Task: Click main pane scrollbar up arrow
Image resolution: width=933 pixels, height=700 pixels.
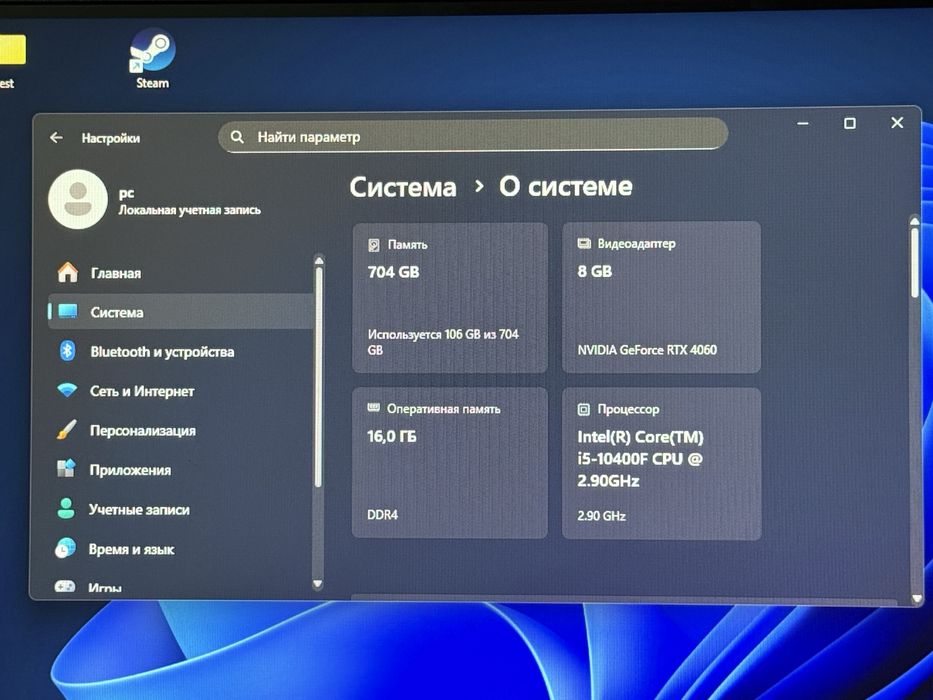Action: pyautogui.click(x=915, y=221)
